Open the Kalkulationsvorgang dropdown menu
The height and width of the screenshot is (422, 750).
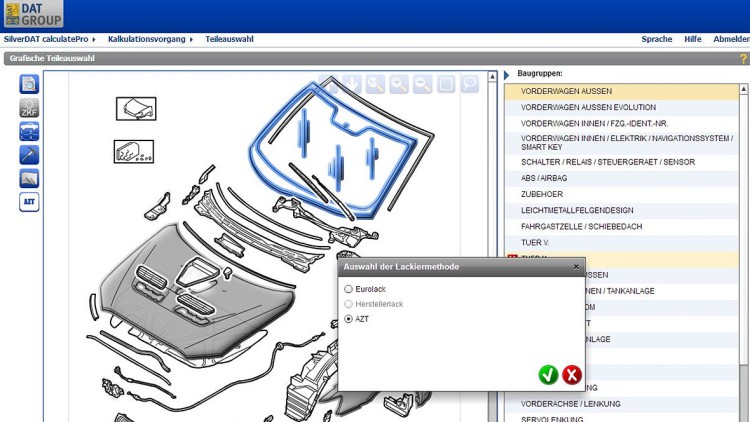tap(150, 39)
